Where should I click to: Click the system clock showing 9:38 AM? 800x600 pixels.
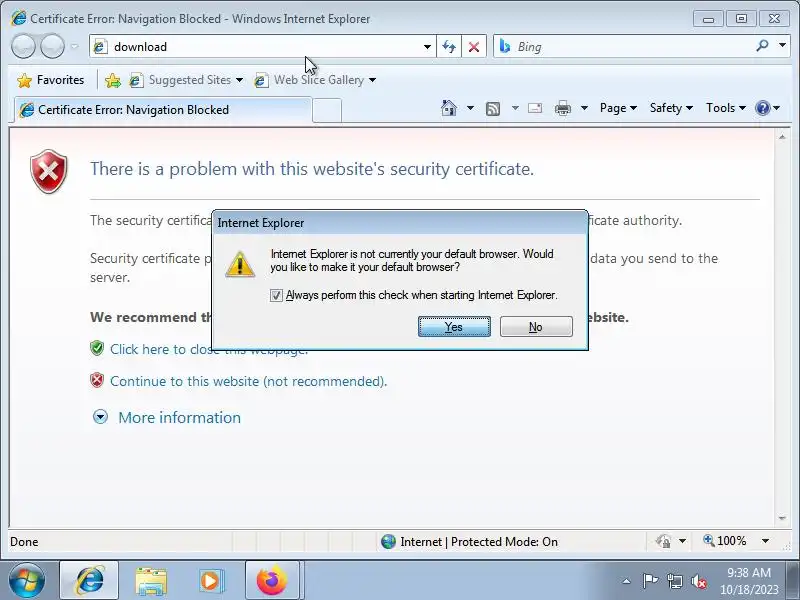click(x=749, y=581)
